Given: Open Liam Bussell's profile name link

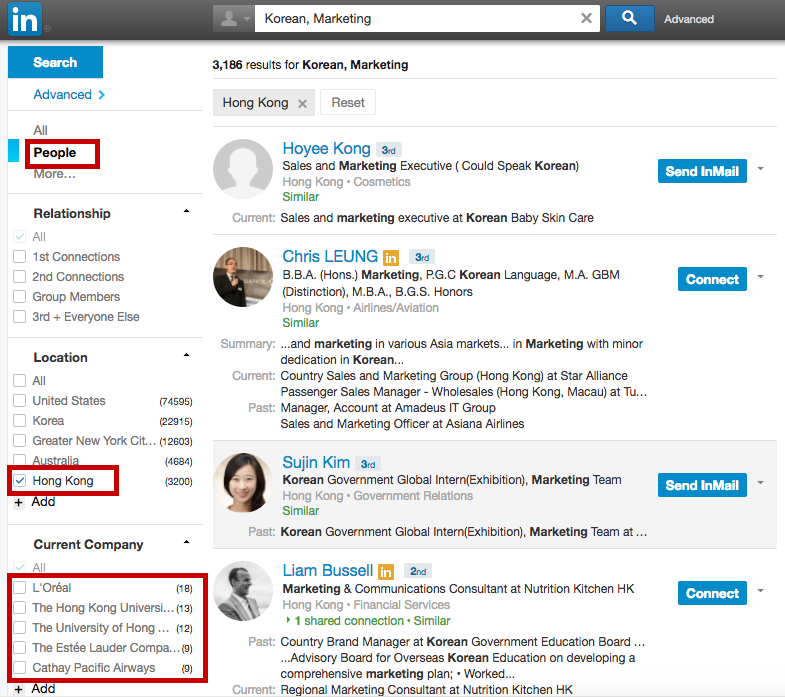Looking at the screenshot, I should pos(327,571).
